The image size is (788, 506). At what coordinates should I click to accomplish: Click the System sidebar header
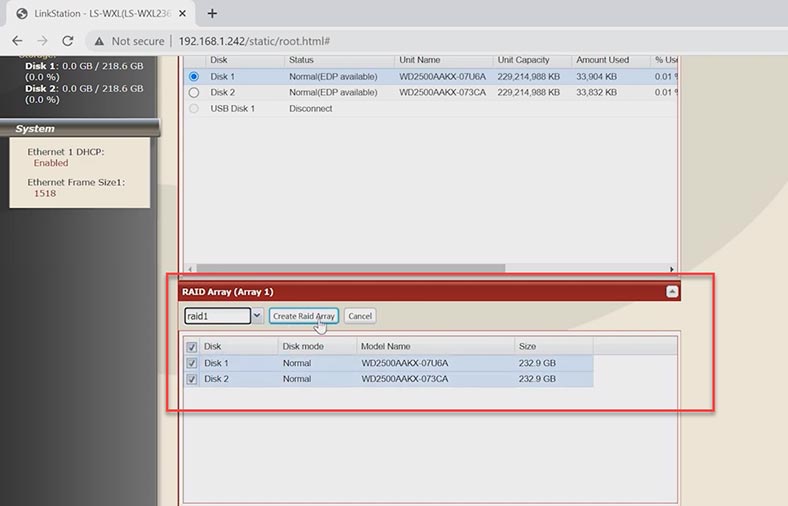click(79, 129)
